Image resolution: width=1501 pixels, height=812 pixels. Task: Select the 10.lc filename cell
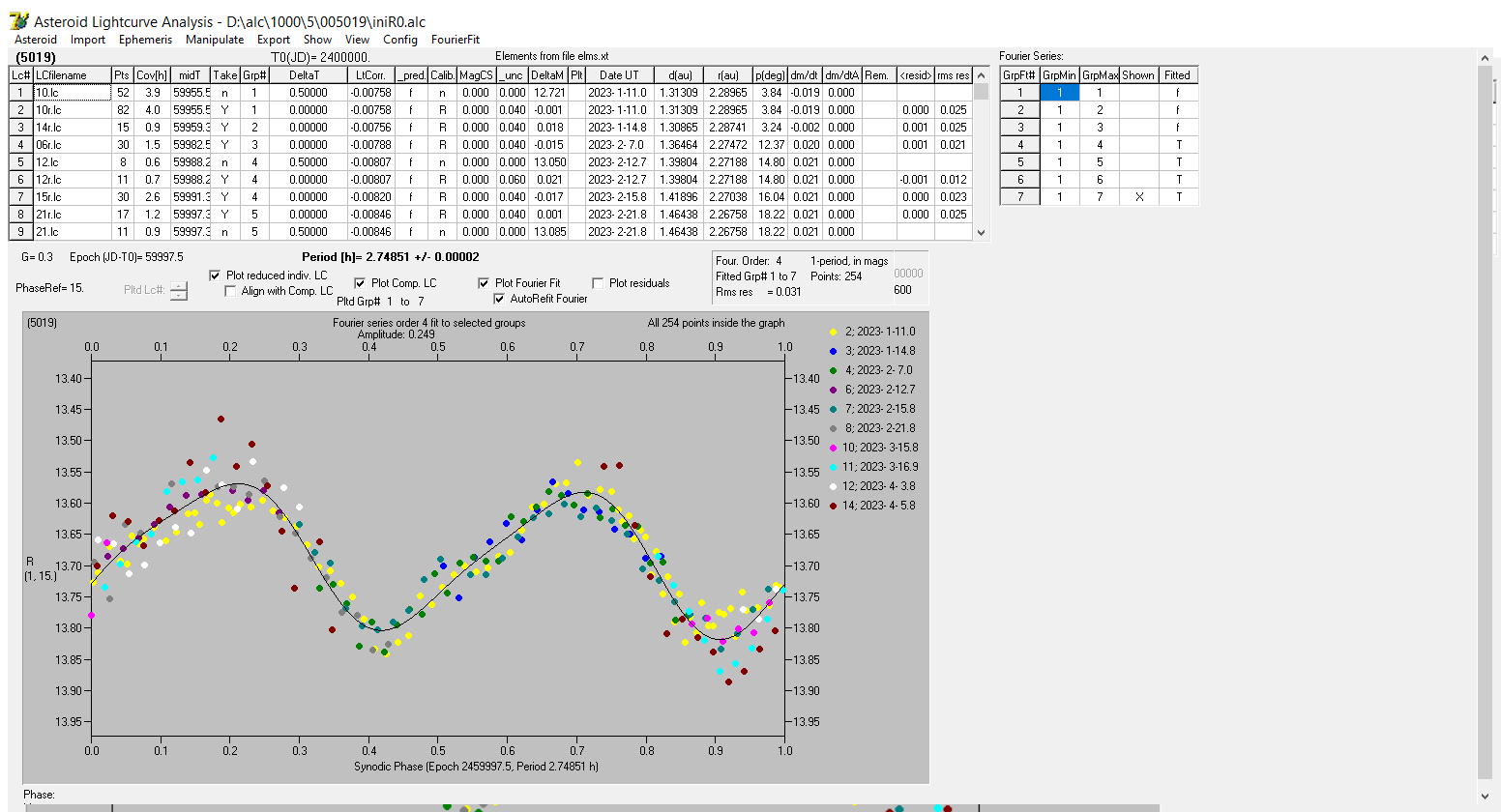pyautogui.click(x=73, y=93)
